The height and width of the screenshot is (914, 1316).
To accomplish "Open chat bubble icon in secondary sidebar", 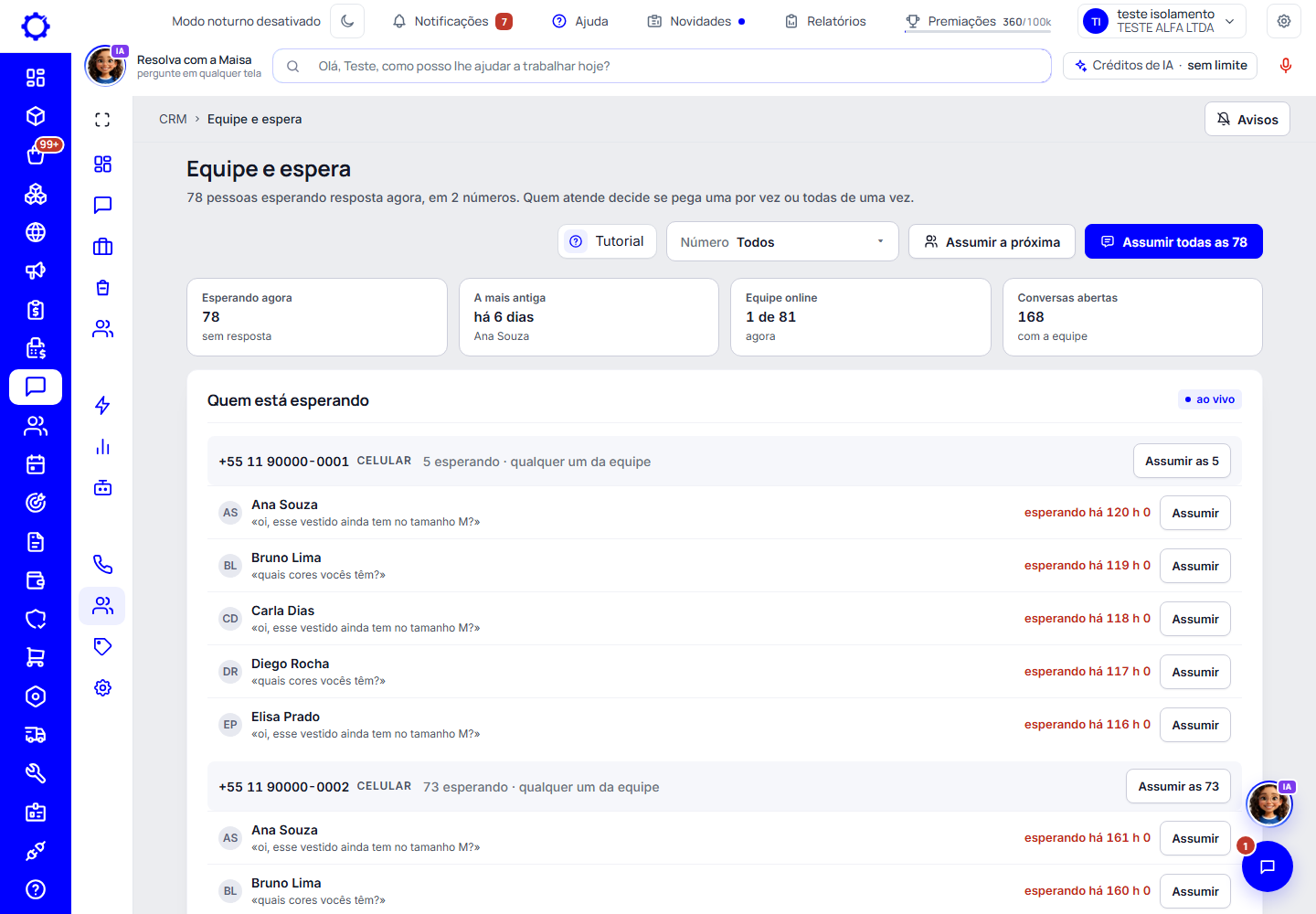I will pos(102,205).
